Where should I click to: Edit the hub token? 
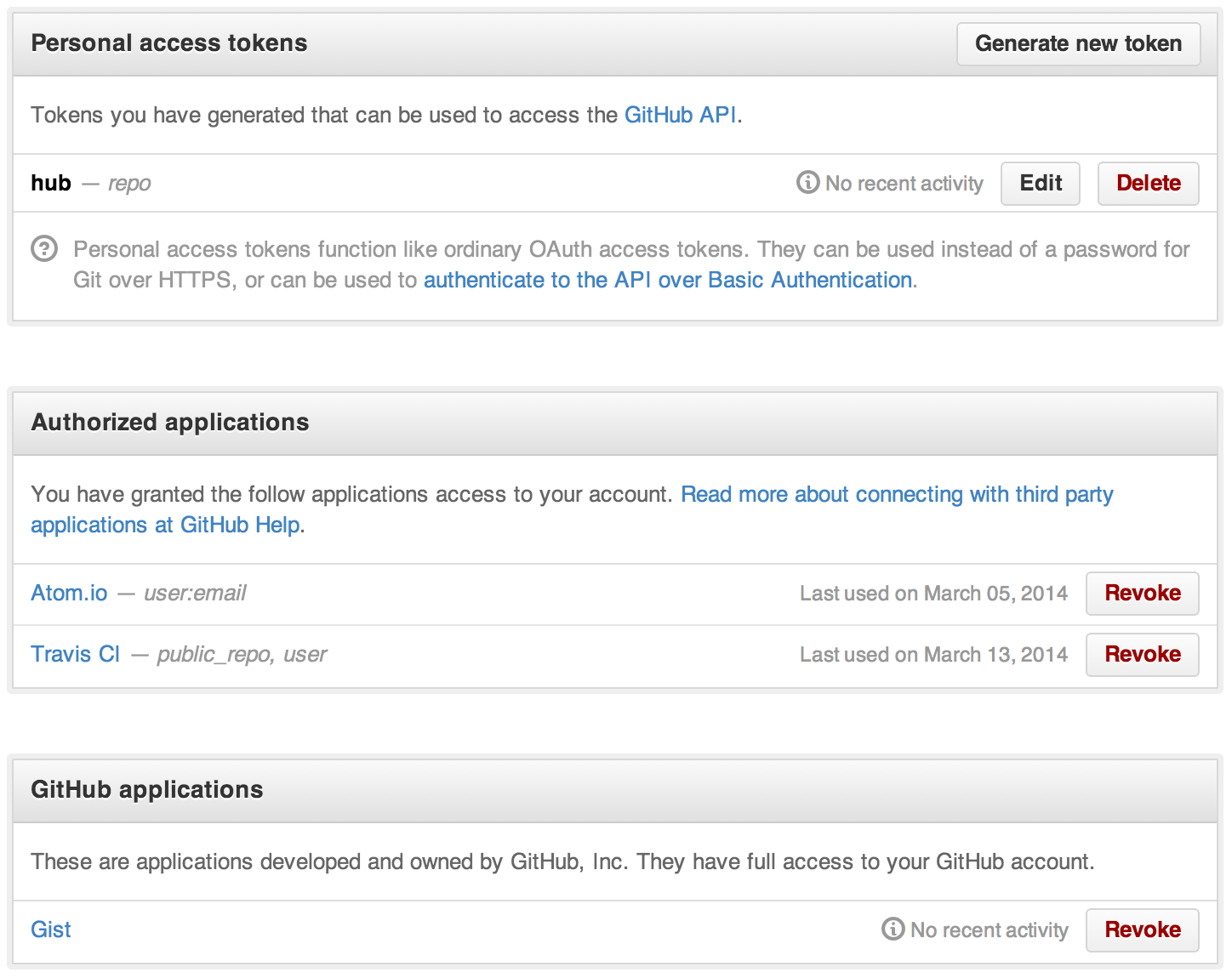click(1040, 184)
